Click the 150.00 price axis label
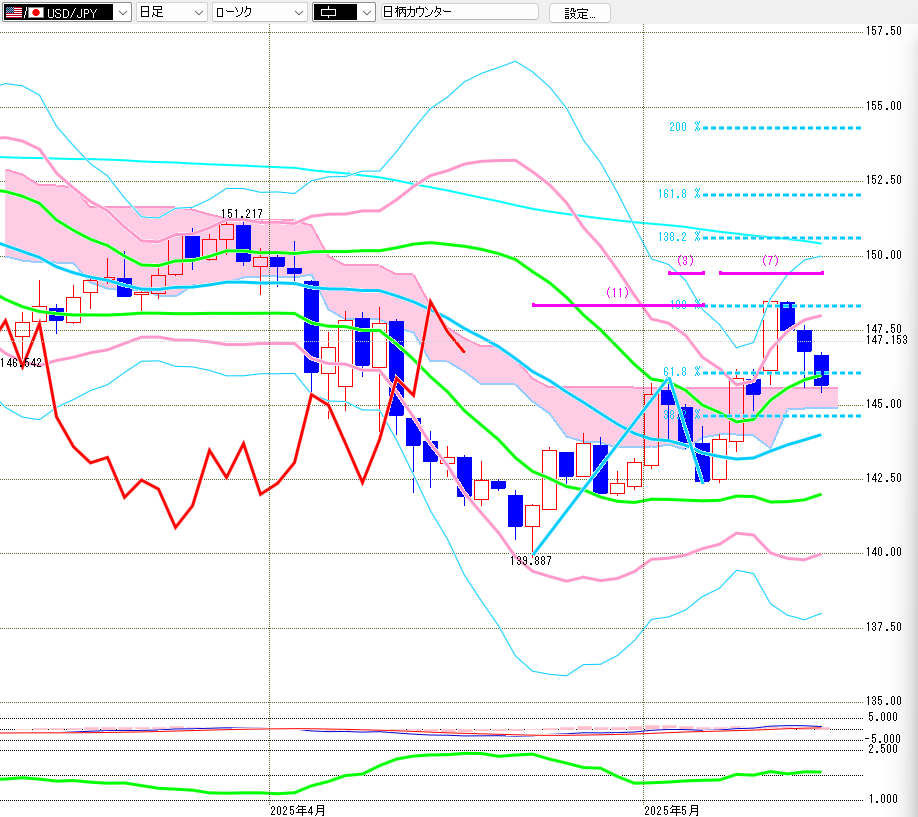918x817 pixels. click(883, 255)
